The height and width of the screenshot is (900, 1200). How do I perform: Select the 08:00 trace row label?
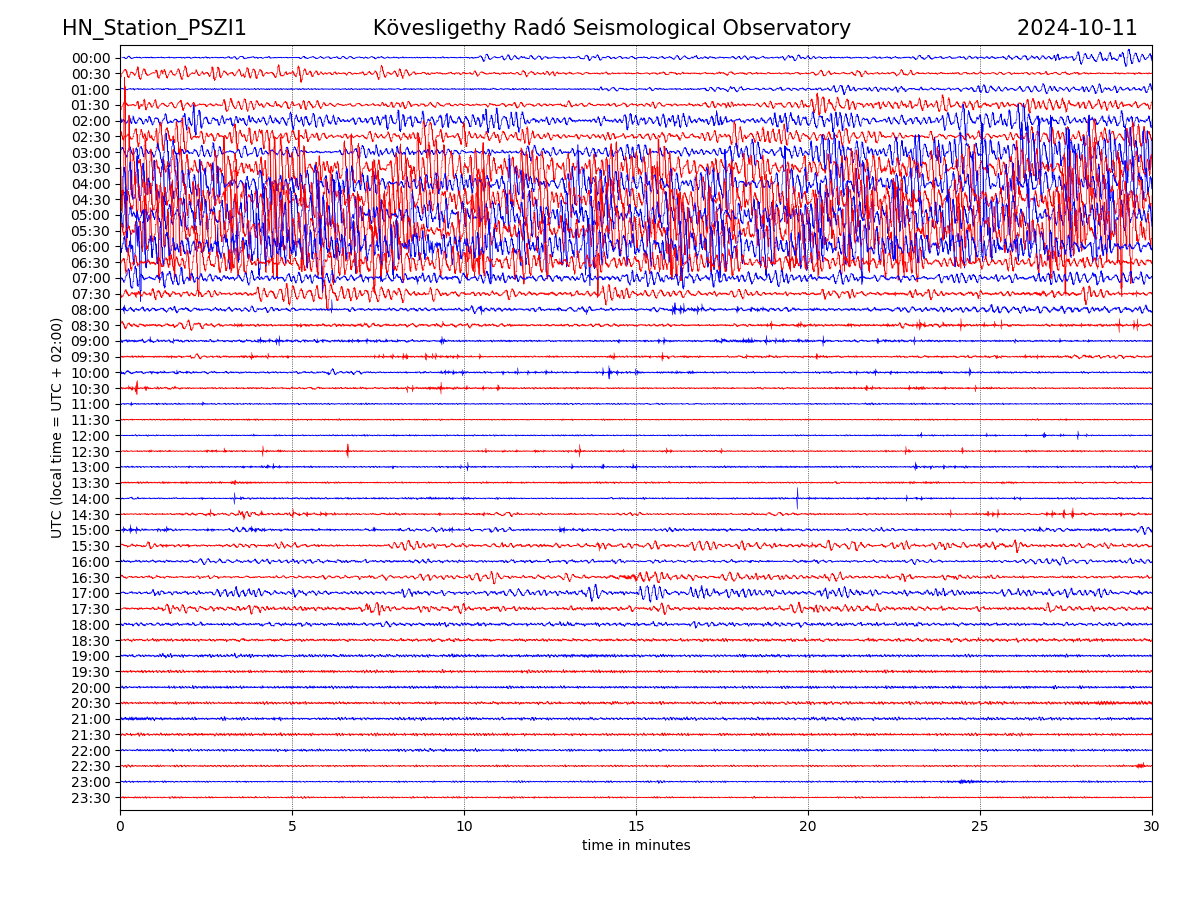pos(91,310)
